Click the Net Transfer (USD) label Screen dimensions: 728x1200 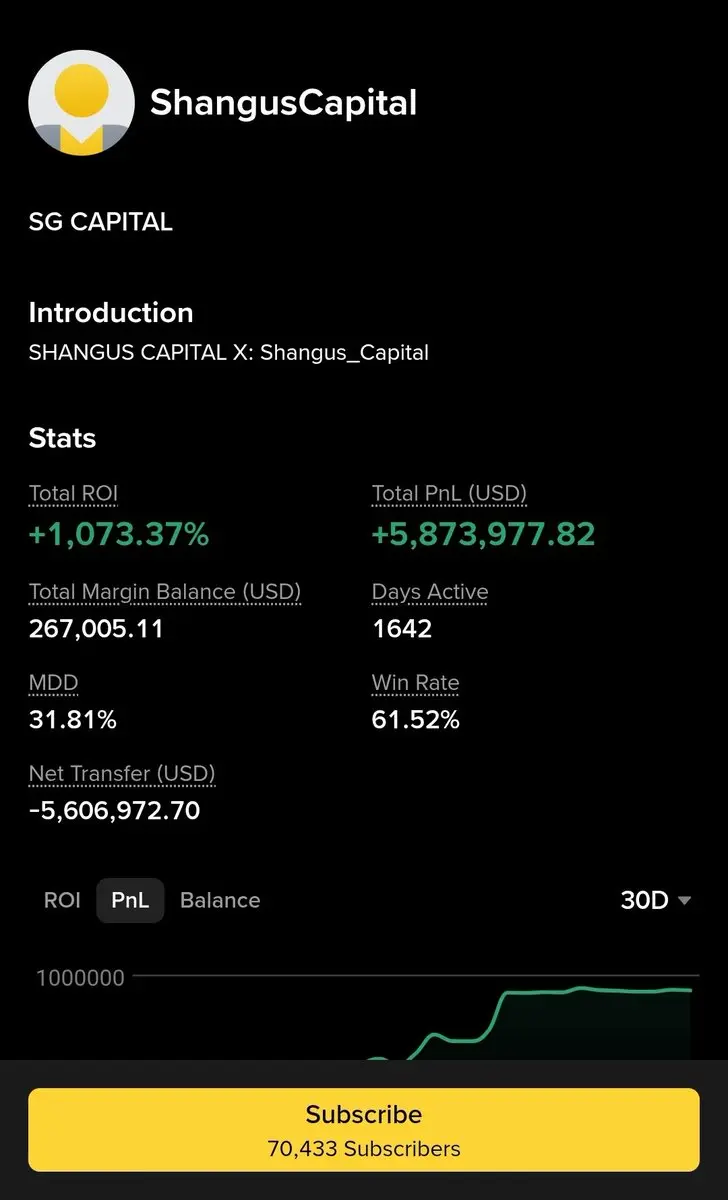point(122,774)
